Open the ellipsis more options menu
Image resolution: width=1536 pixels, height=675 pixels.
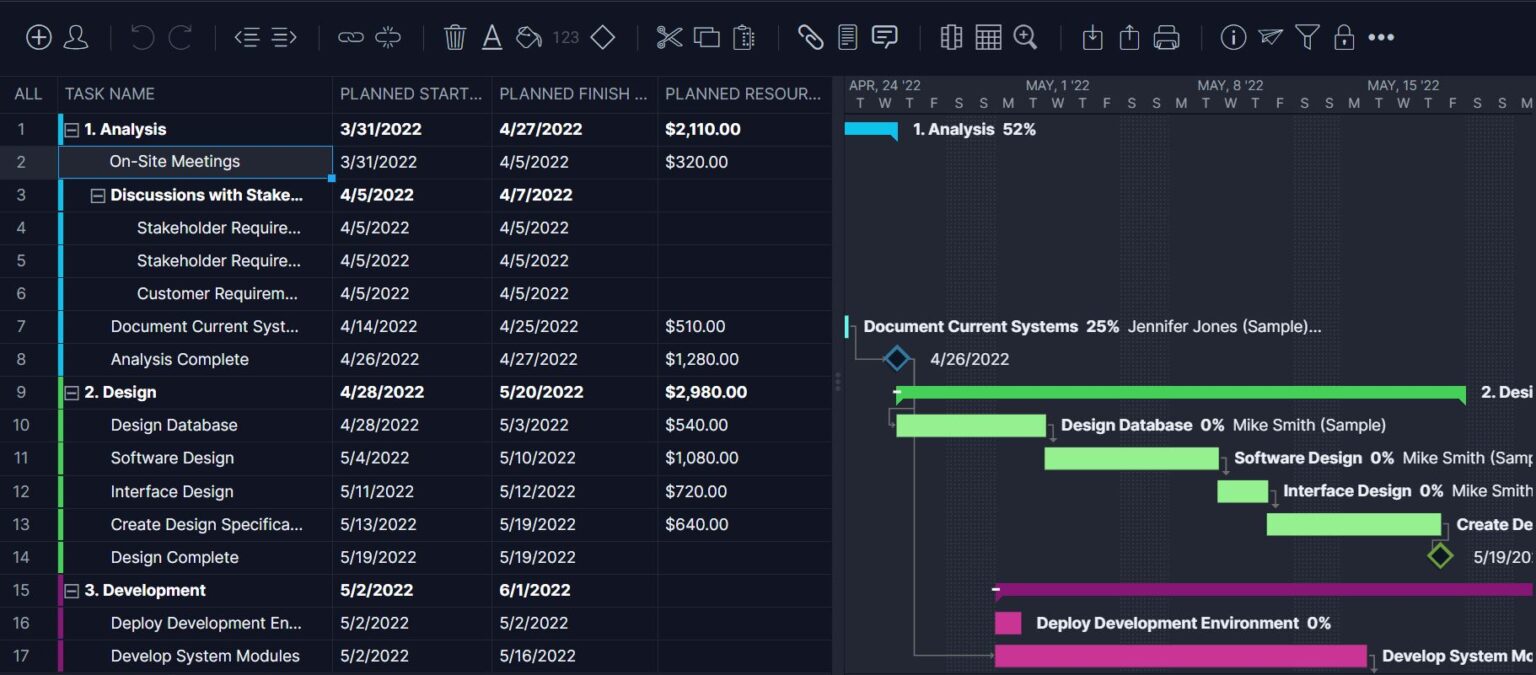click(1381, 37)
